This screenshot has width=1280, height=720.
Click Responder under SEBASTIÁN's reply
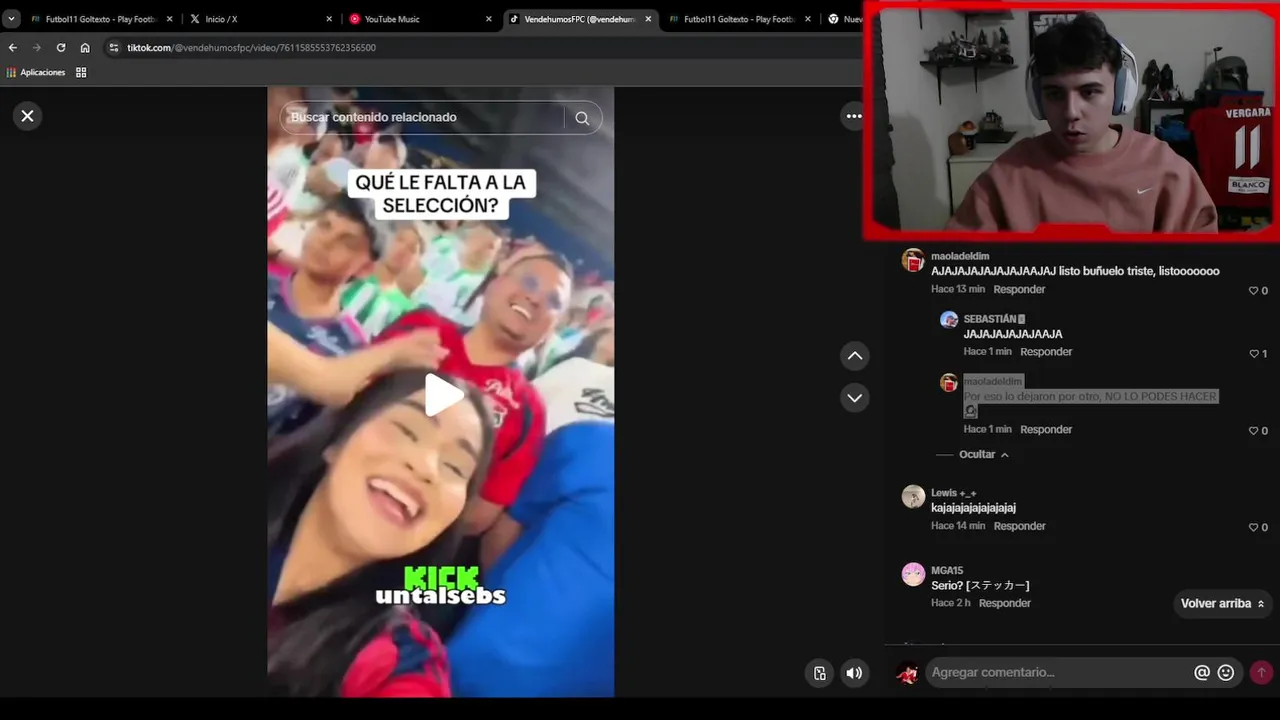point(1046,352)
